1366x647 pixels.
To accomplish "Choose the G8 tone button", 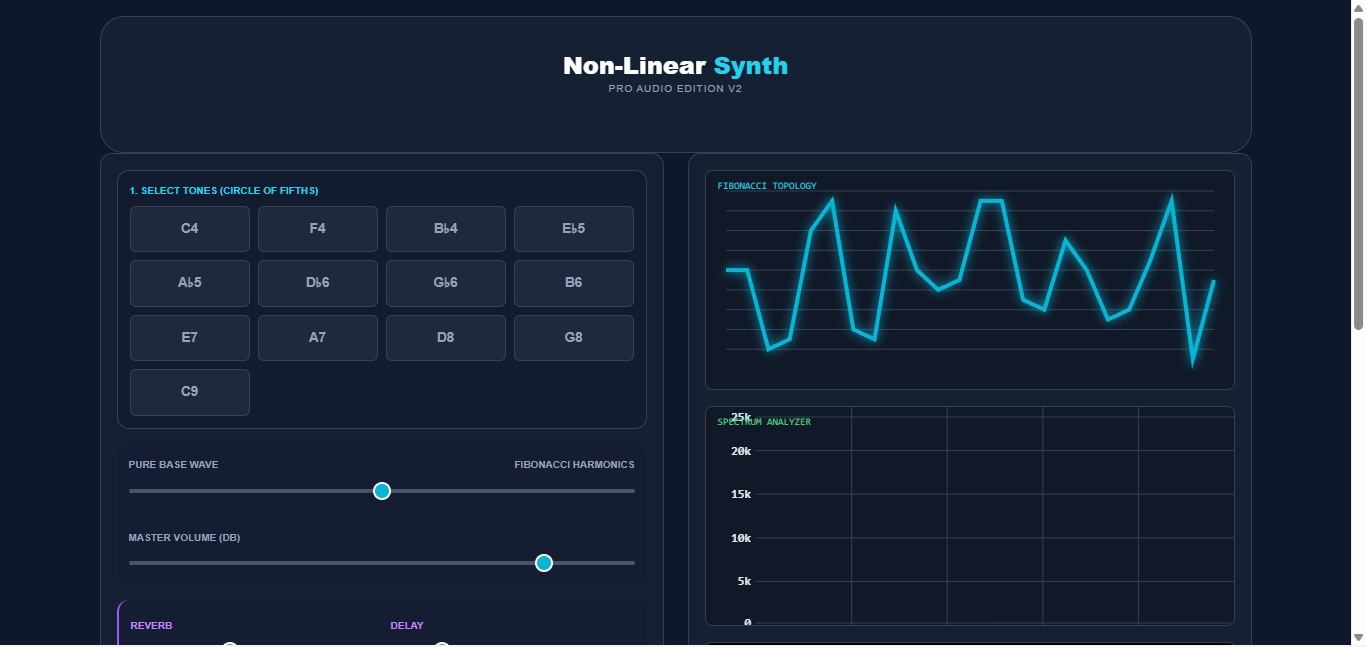I will [x=574, y=338].
